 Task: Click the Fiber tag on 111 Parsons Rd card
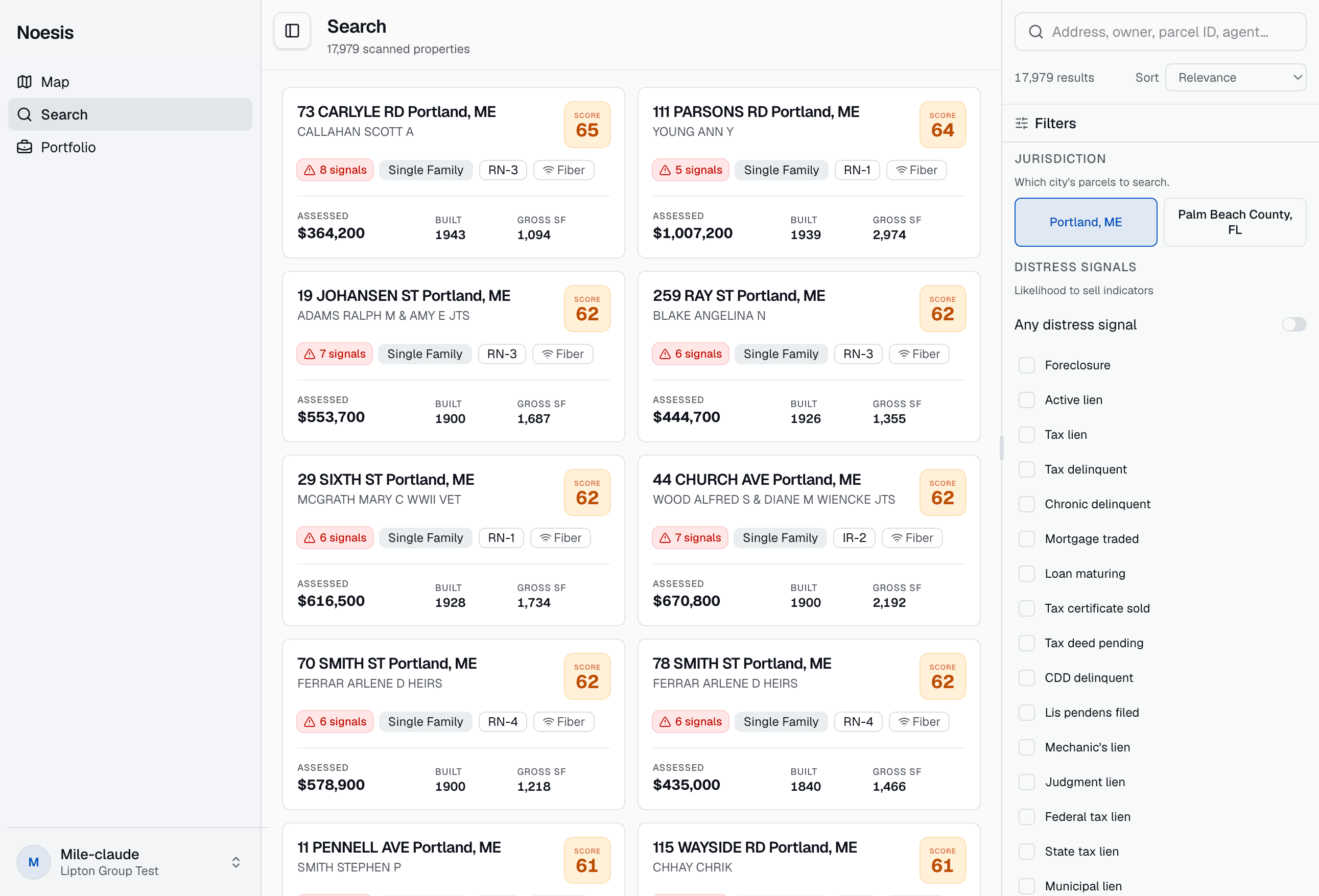point(916,170)
